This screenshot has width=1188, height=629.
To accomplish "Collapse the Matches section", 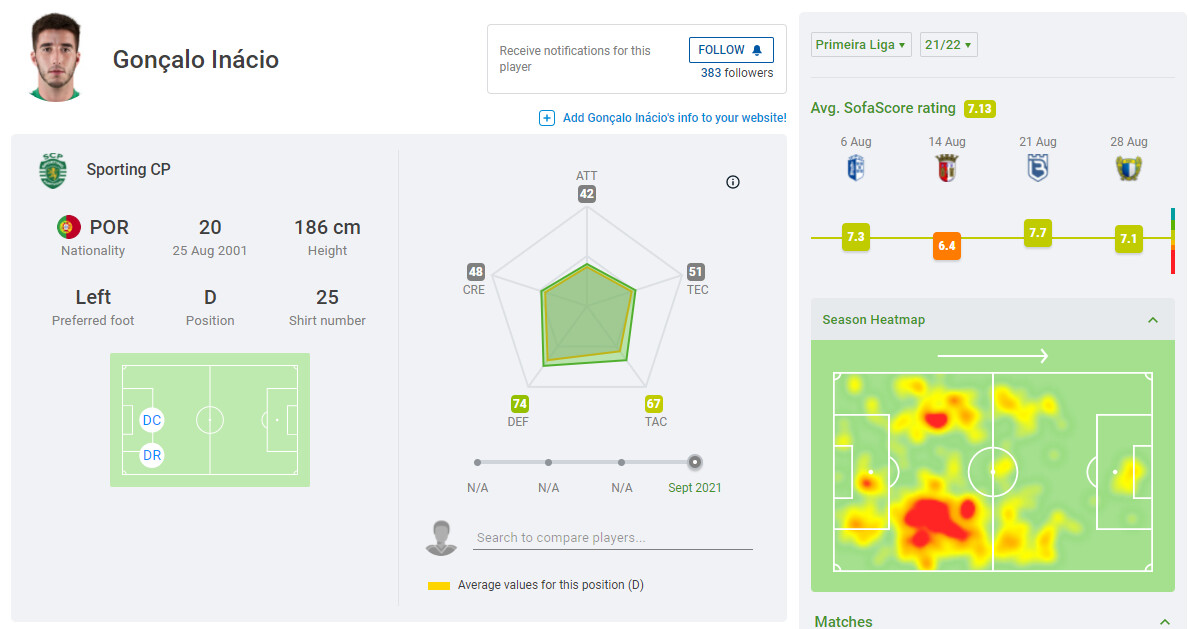I will click(x=1165, y=622).
